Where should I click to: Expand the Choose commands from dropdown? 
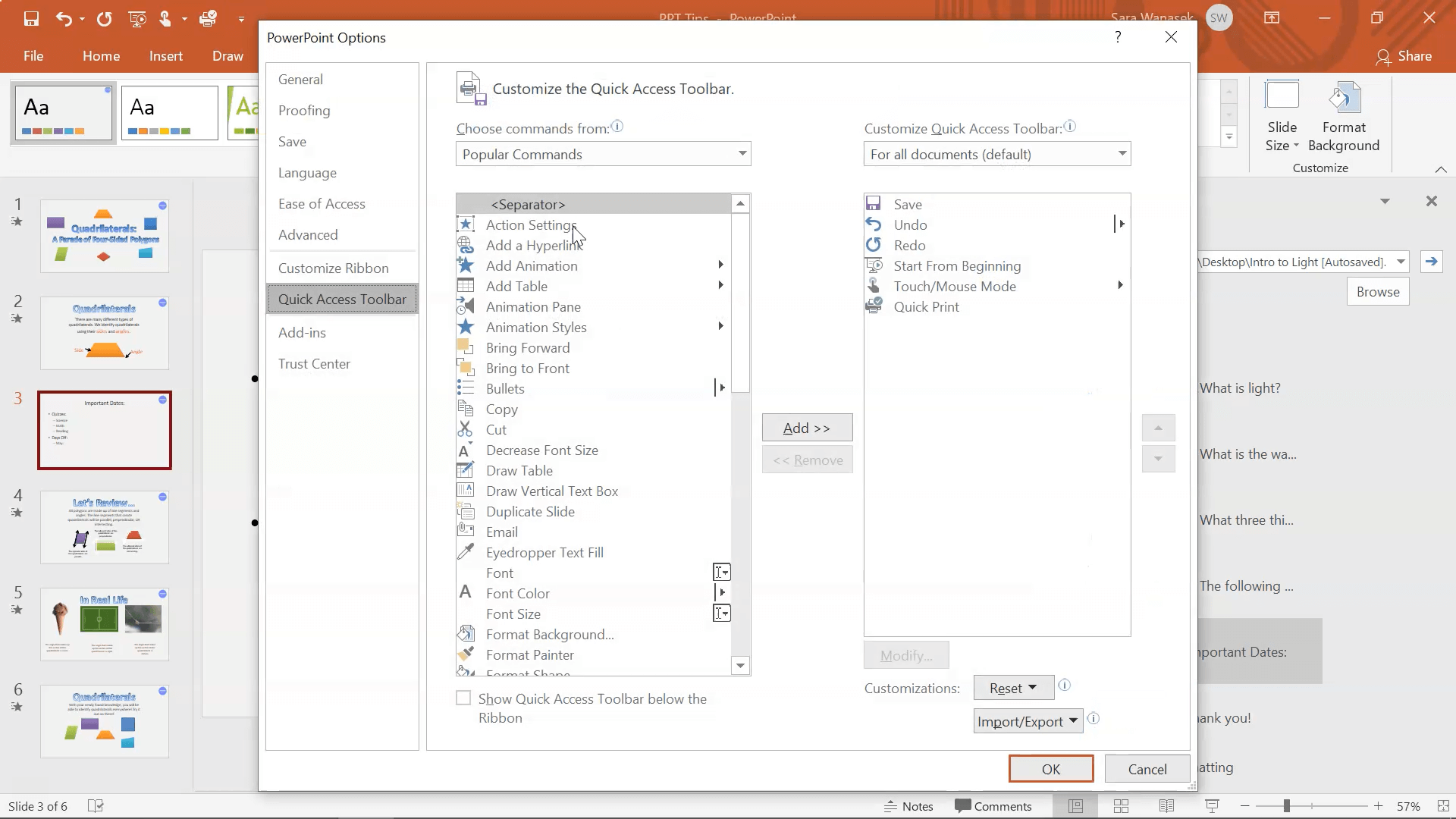[741, 154]
